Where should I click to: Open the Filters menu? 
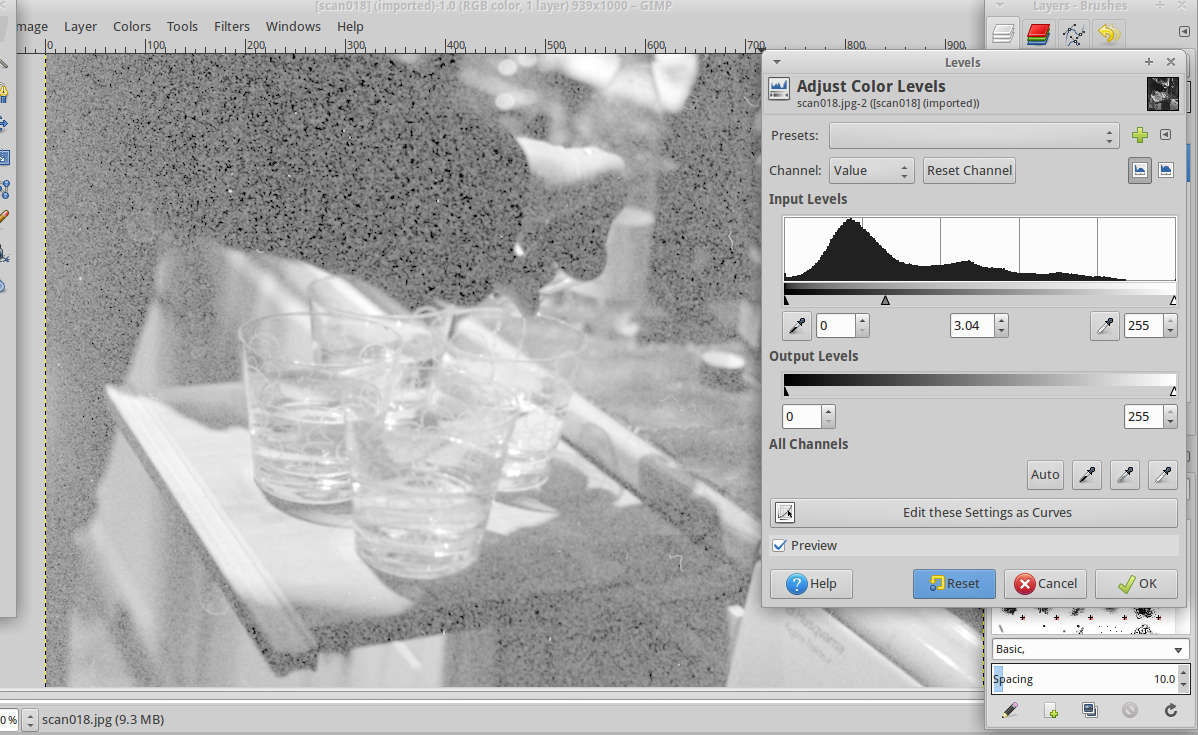click(231, 26)
